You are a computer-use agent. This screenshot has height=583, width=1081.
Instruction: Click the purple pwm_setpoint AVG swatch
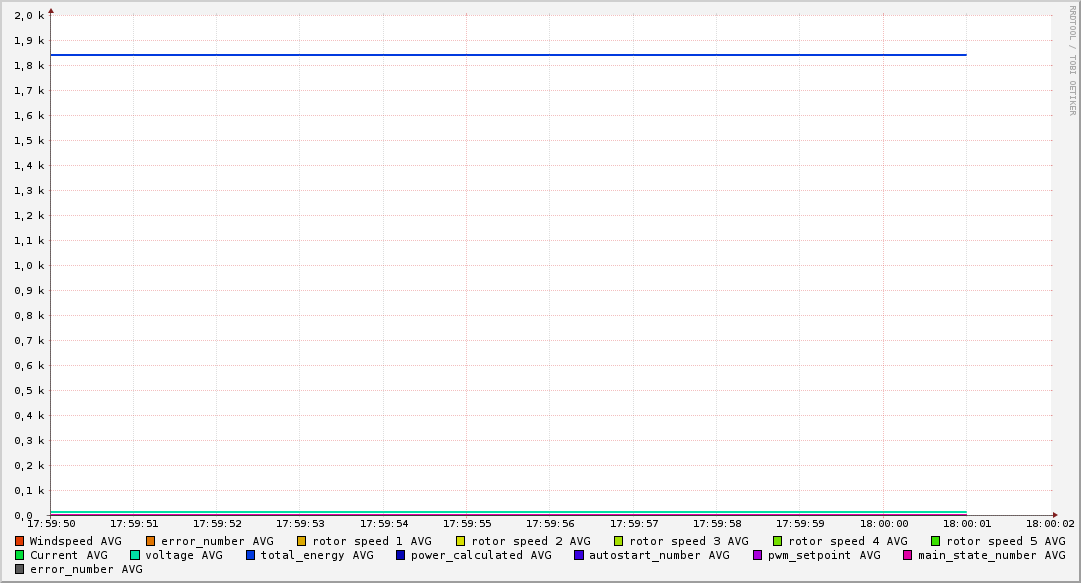(757, 555)
